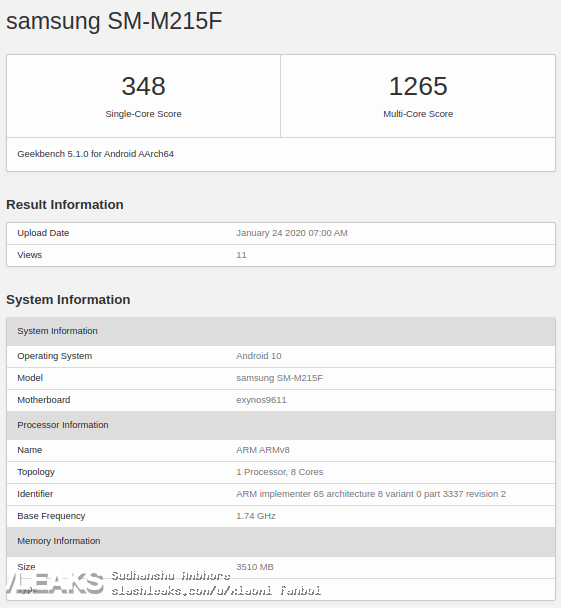
Task: Select the views count 11
Action: point(241,255)
